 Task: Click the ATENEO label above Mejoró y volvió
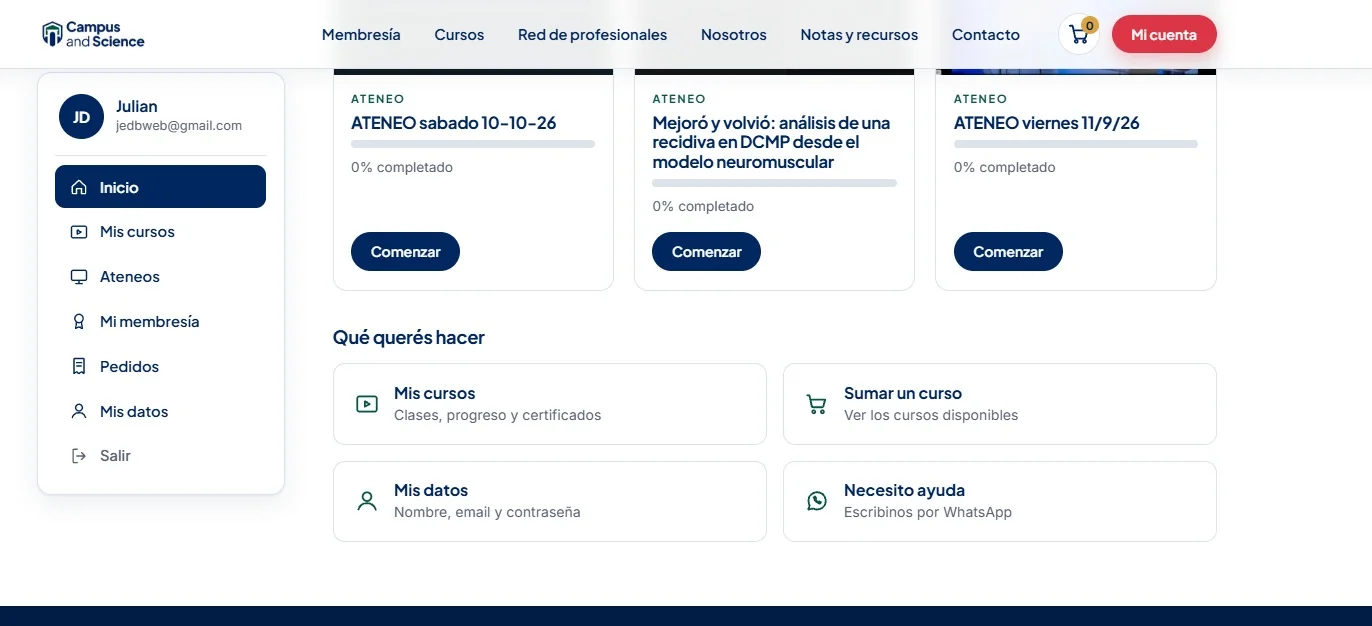[679, 99]
